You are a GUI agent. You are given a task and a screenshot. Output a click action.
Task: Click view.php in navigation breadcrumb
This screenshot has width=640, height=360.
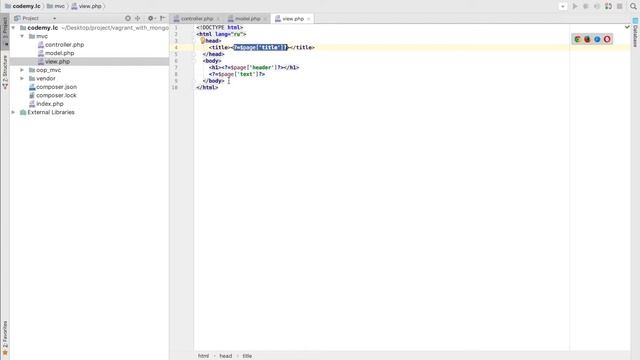(90, 6)
